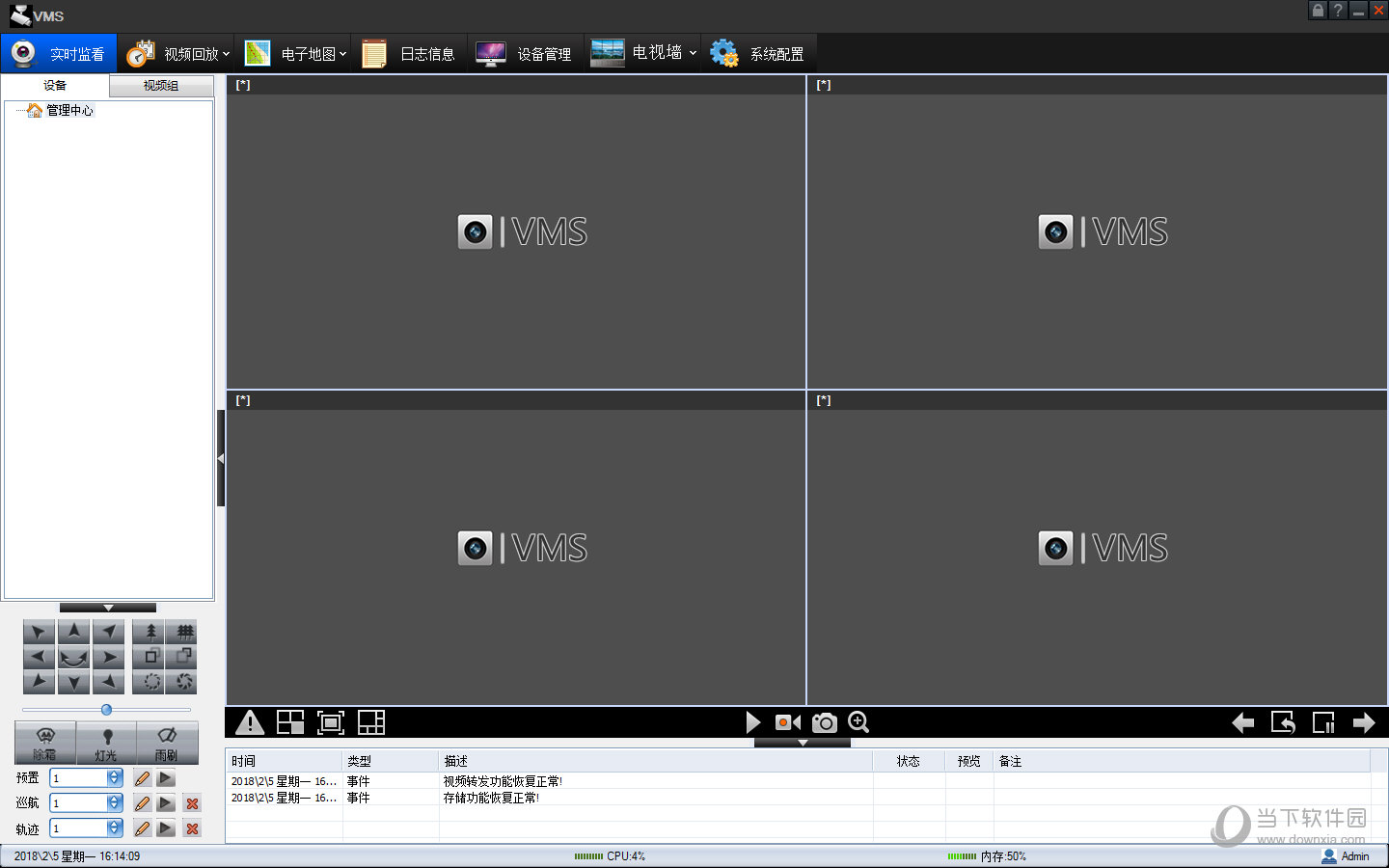1389x868 pixels.
Task: Switch to the 视频组 tab
Action: click(161, 86)
